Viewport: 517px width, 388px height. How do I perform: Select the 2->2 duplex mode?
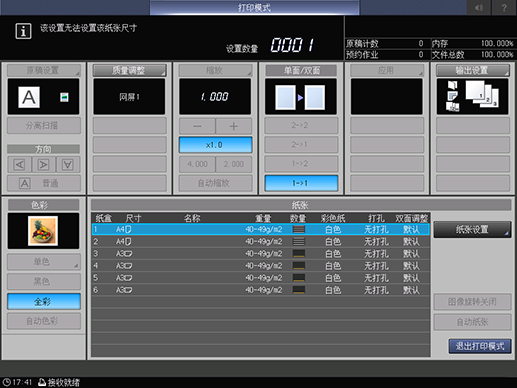pyautogui.click(x=301, y=125)
